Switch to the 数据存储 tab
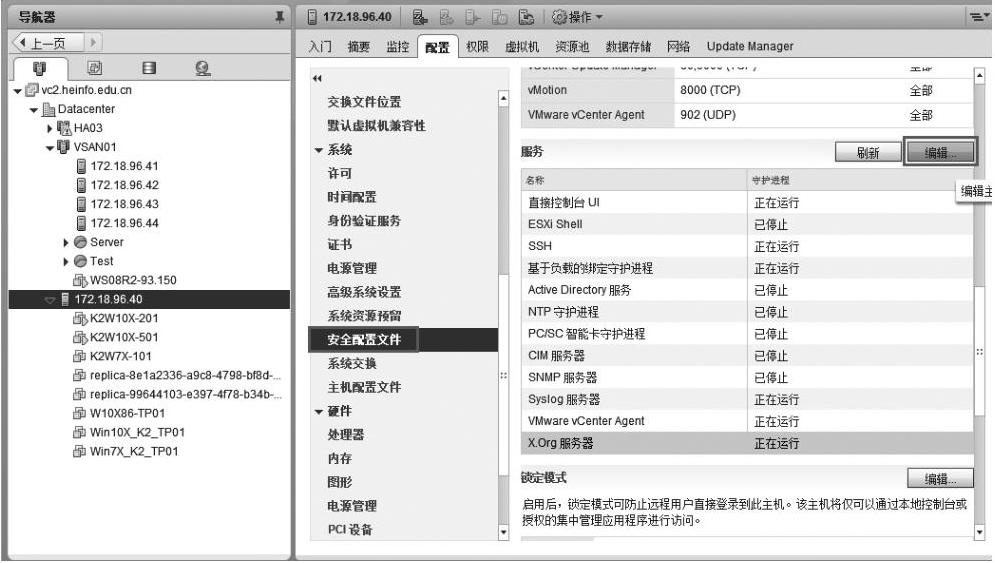The image size is (995, 563). [628, 46]
